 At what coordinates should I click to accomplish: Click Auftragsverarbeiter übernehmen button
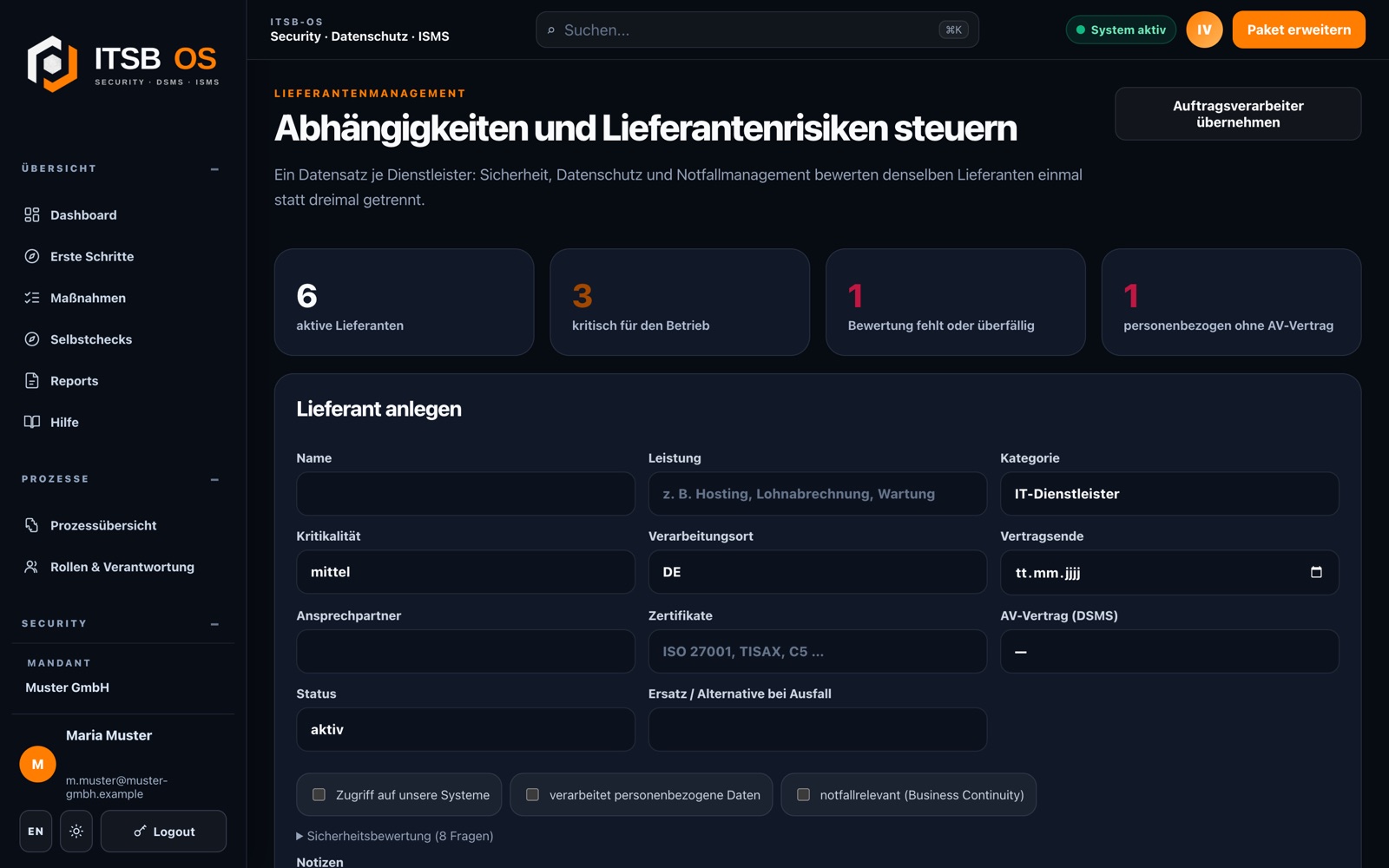coord(1238,114)
